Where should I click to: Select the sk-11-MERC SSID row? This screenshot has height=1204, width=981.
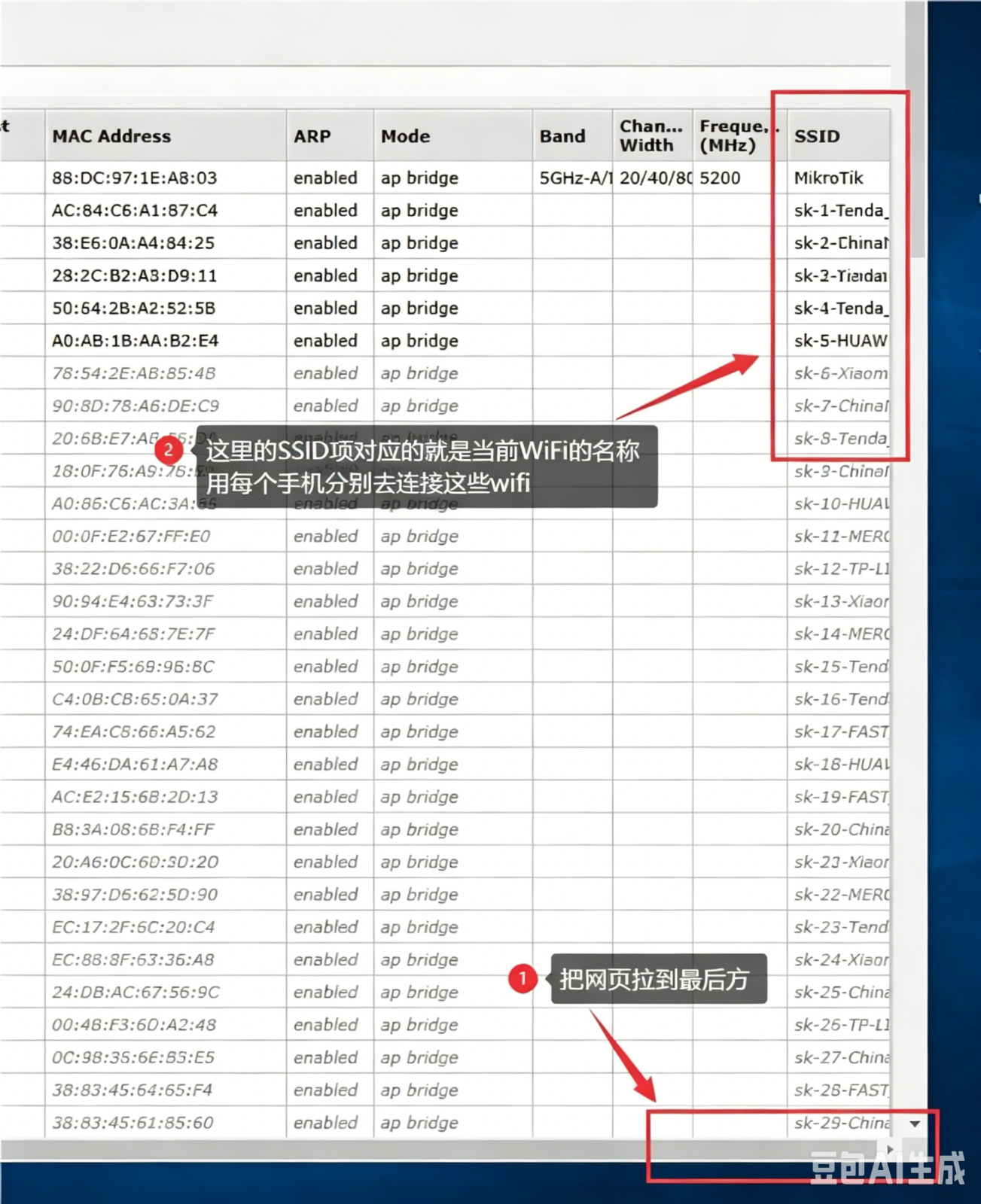point(841,537)
